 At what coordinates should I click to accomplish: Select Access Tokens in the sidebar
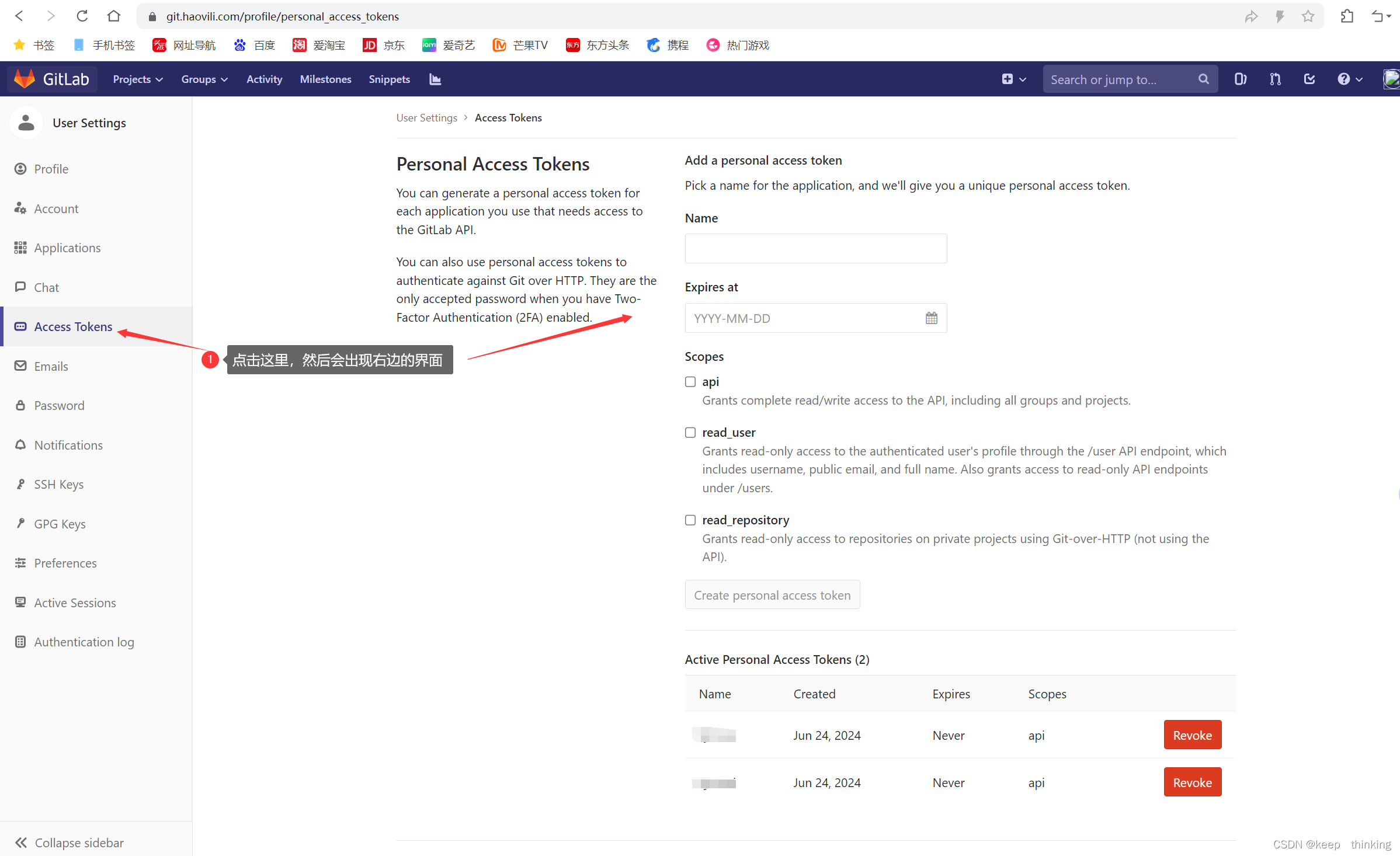[73, 326]
